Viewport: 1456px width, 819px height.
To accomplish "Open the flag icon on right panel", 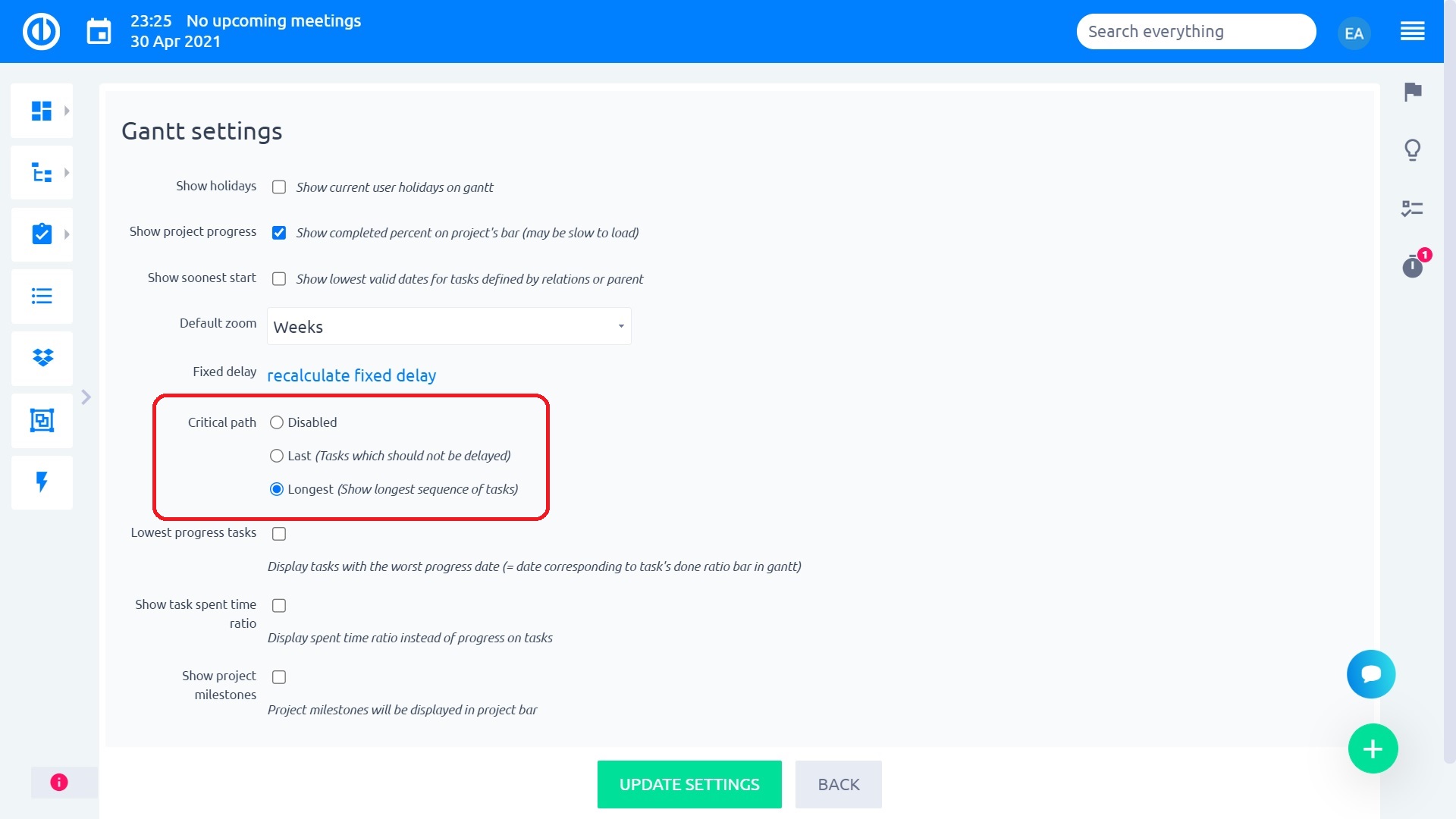I will (1413, 92).
